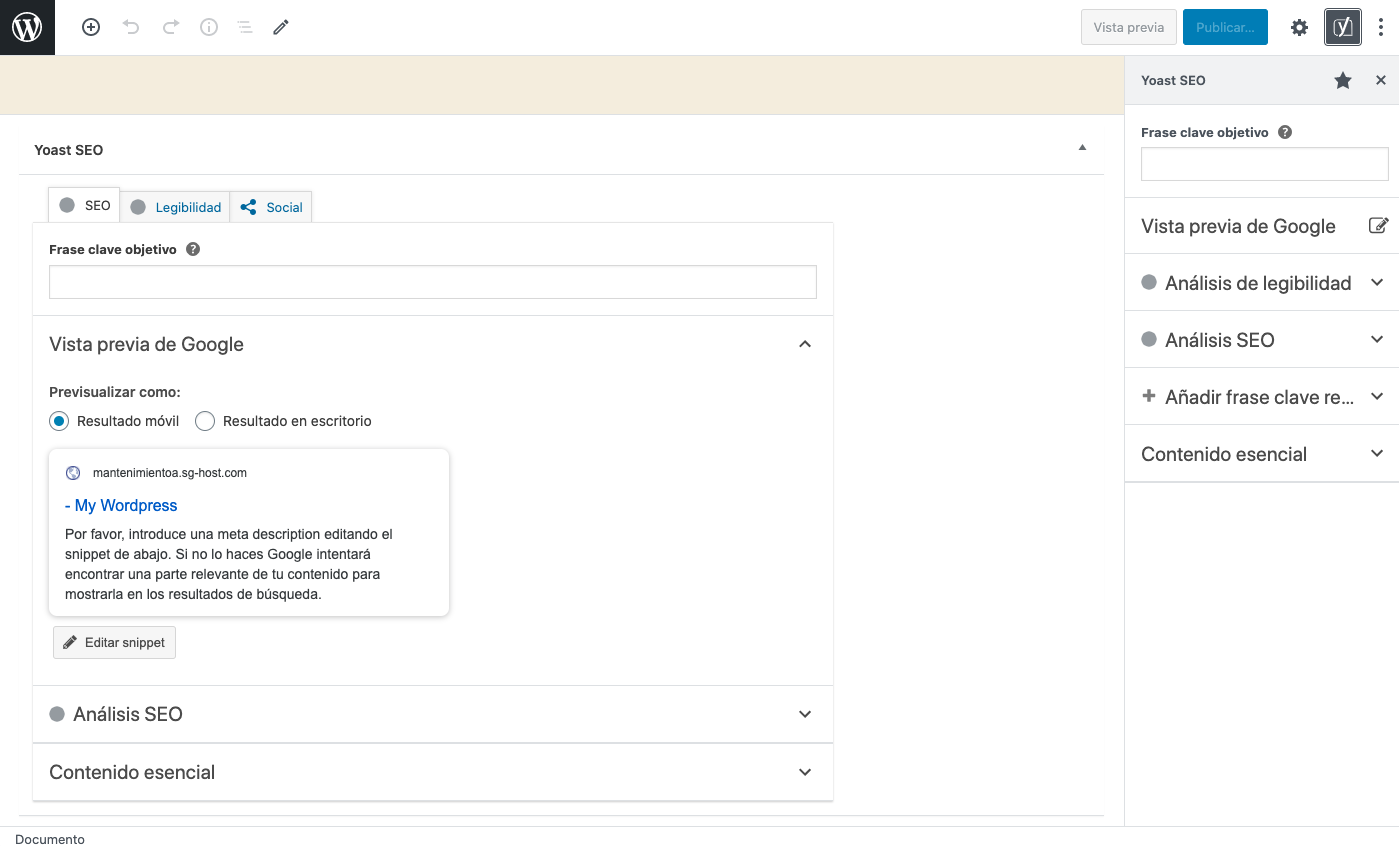Click the Publicar button
The width and height of the screenshot is (1399, 848).
[1224, 28]
